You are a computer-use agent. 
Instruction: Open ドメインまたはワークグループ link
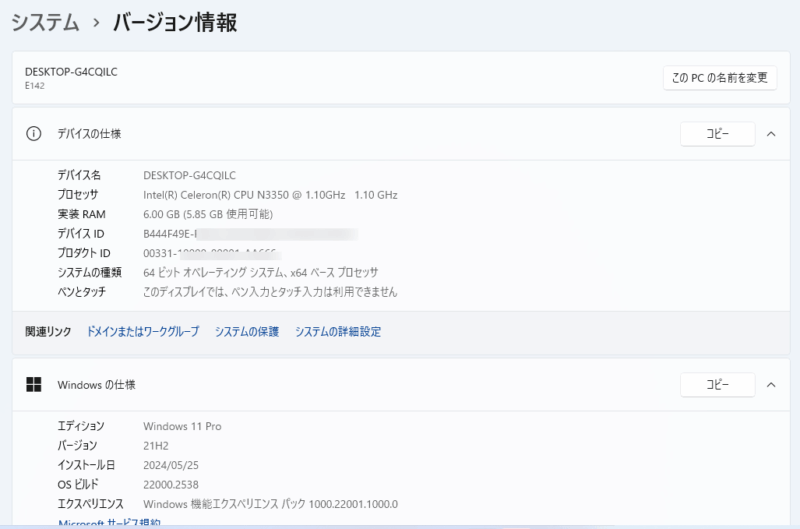[143, 332]
